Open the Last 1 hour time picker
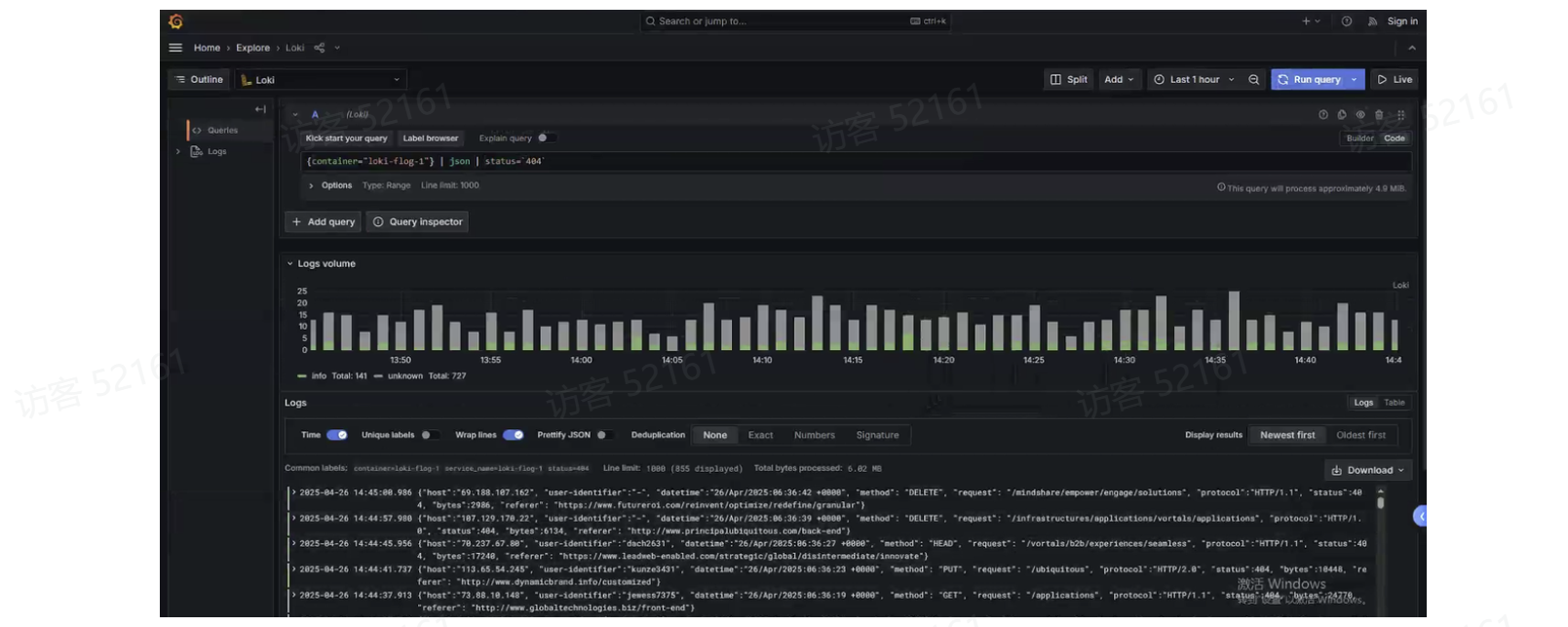The height and width of the screenshot is (627, 1568). coord(1194,80)
